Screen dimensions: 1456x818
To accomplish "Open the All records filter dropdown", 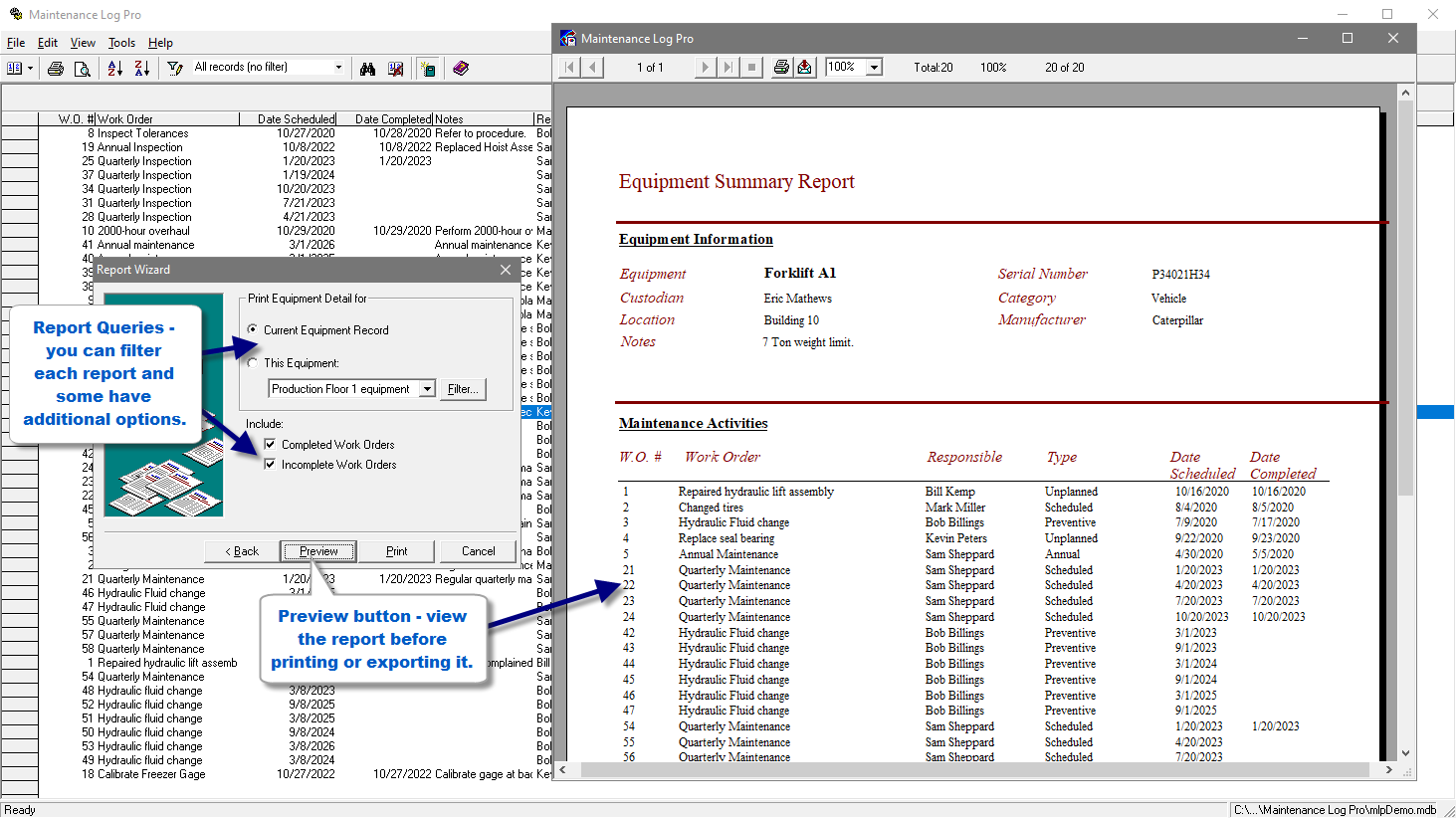I will (338, 68).
